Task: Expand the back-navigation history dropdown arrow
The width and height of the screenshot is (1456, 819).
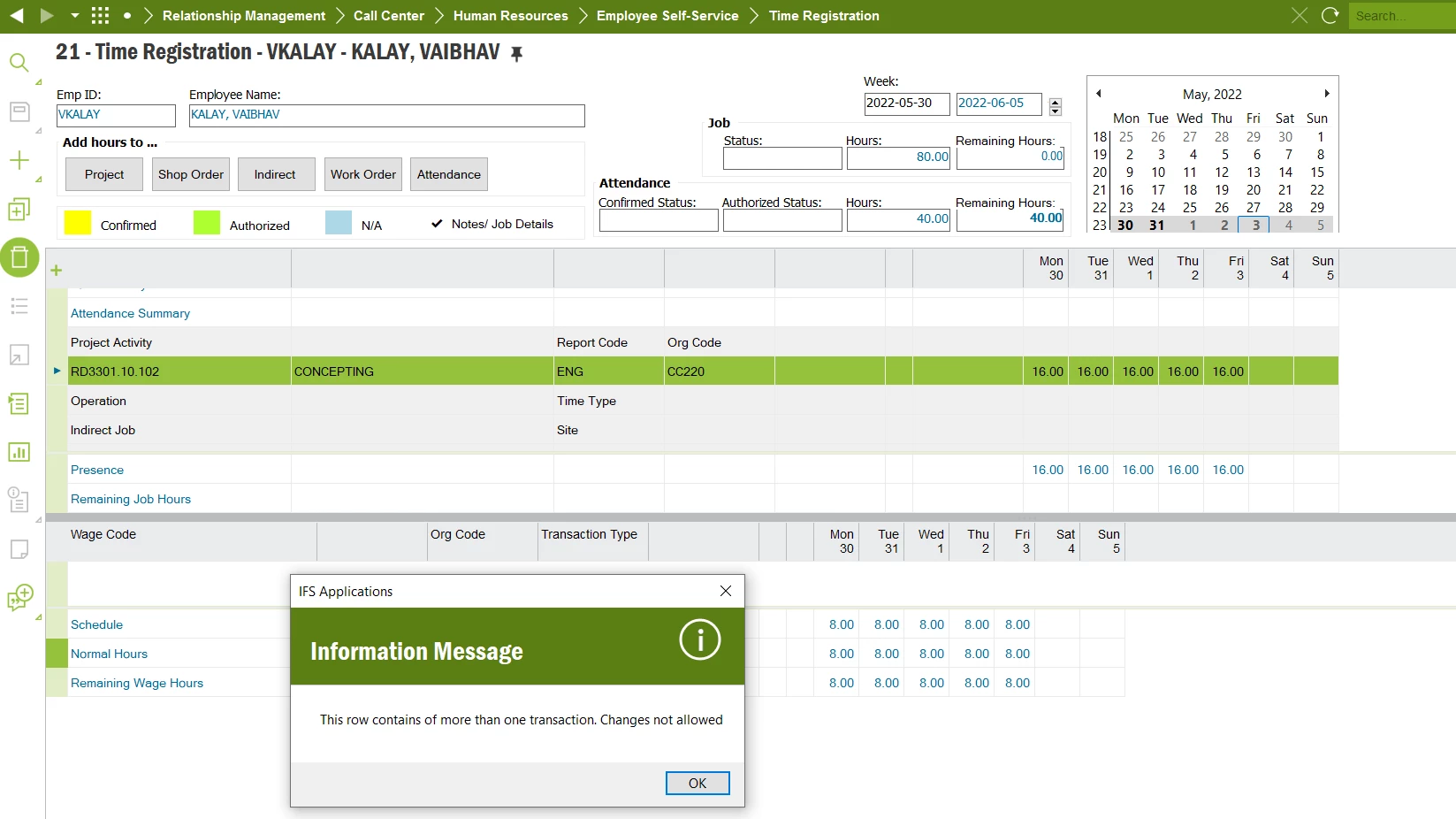Action: [75, 15]
